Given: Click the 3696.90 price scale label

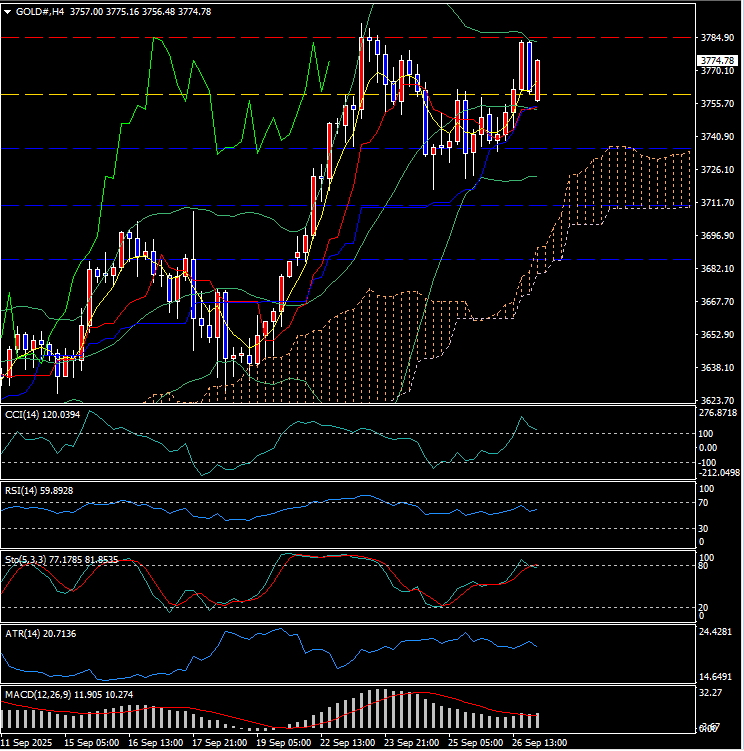Looking at the screenshot, I should 718,236.
